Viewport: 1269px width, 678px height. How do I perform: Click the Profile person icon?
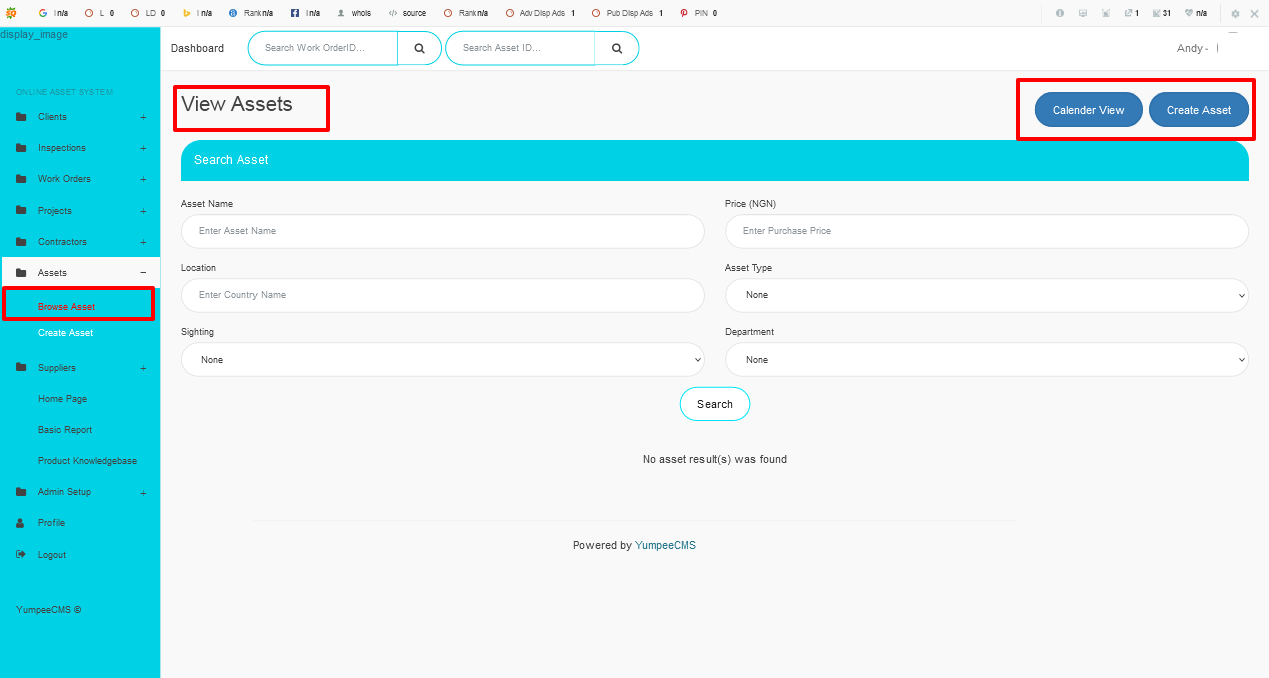[x=21, y=523]
